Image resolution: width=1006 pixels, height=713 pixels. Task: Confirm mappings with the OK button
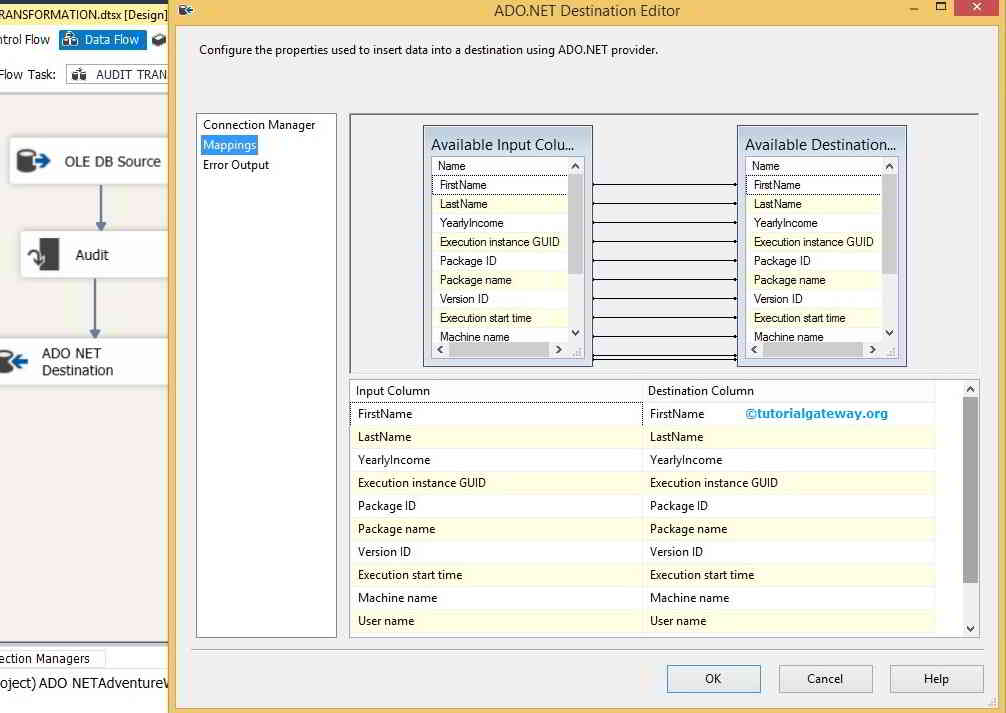pos(713,678)
